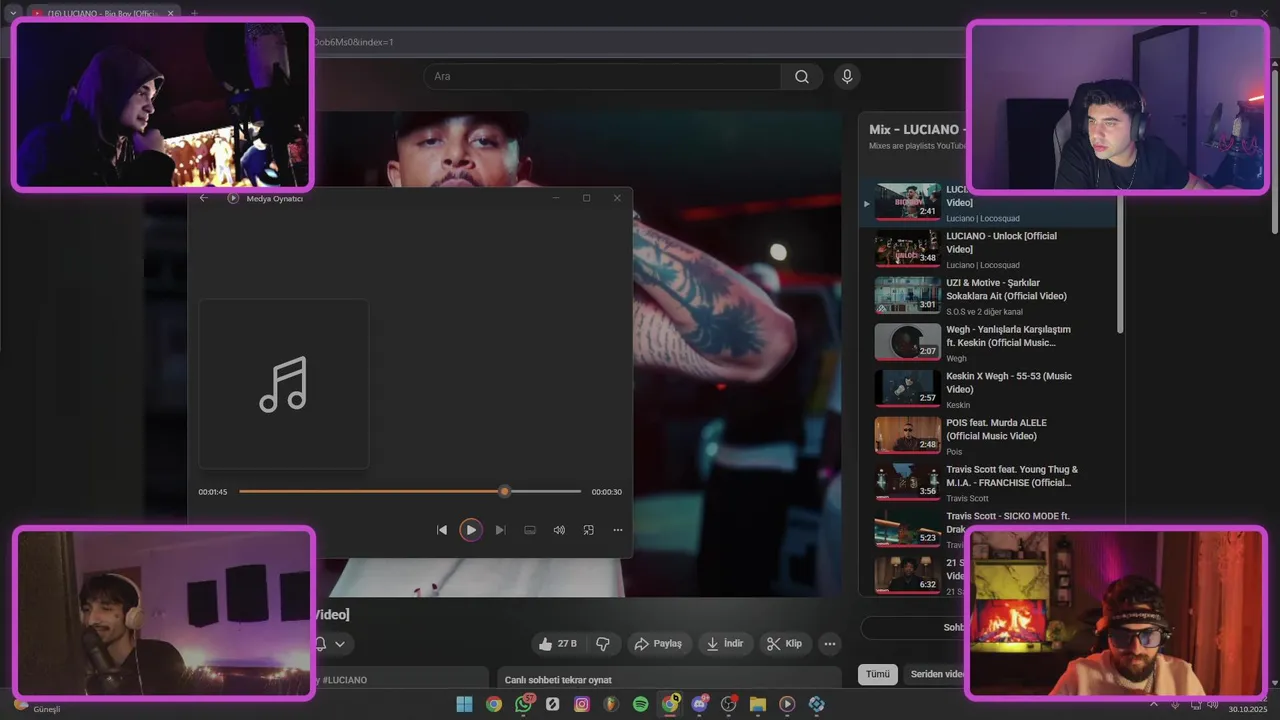Viewport: 1280px width, 720px height.
Task: Skip to previous track in Medya Oynatıcı
Action: tap(442, 530)
